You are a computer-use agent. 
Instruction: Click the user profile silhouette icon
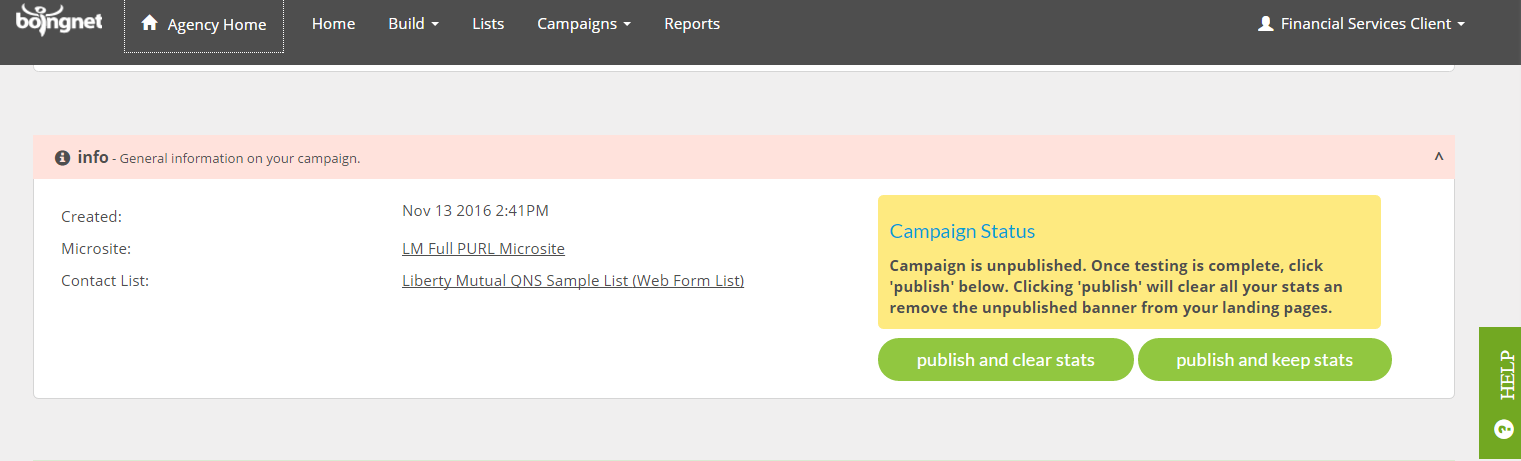click(x=1265, y=23)
